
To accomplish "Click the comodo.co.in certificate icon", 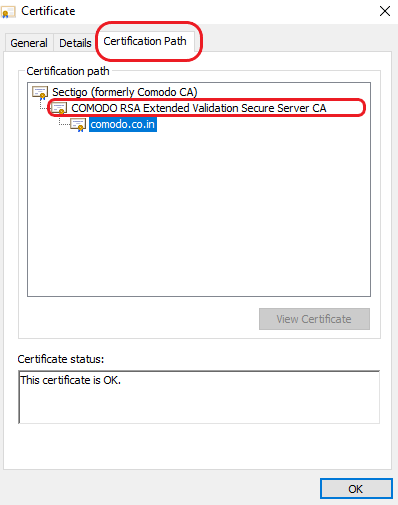I will coord(78,125).
